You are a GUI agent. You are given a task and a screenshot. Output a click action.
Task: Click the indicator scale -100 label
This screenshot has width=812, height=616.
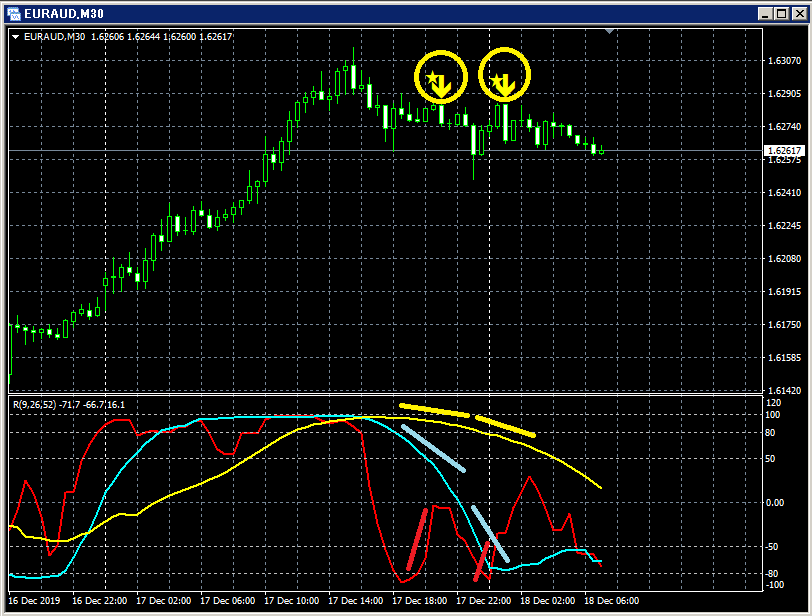(x=775, y=585)
